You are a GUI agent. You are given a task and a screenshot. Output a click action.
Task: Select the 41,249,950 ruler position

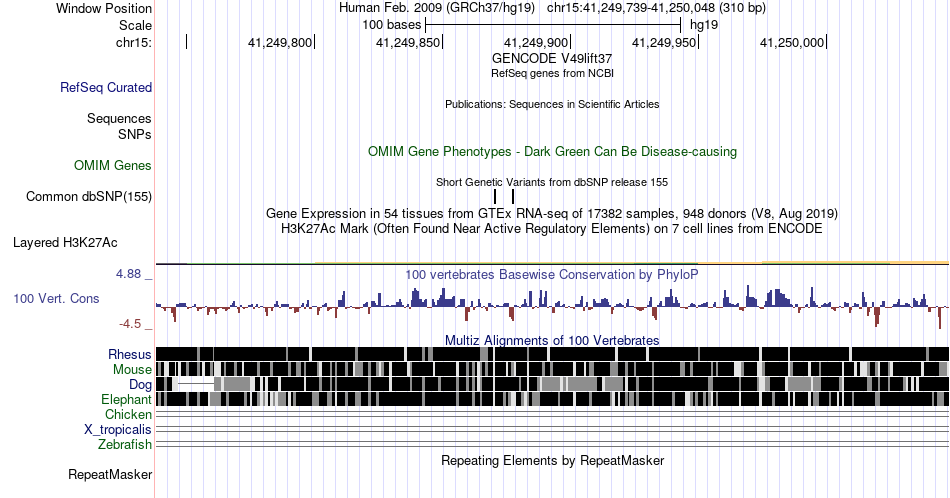coord(664,42)
